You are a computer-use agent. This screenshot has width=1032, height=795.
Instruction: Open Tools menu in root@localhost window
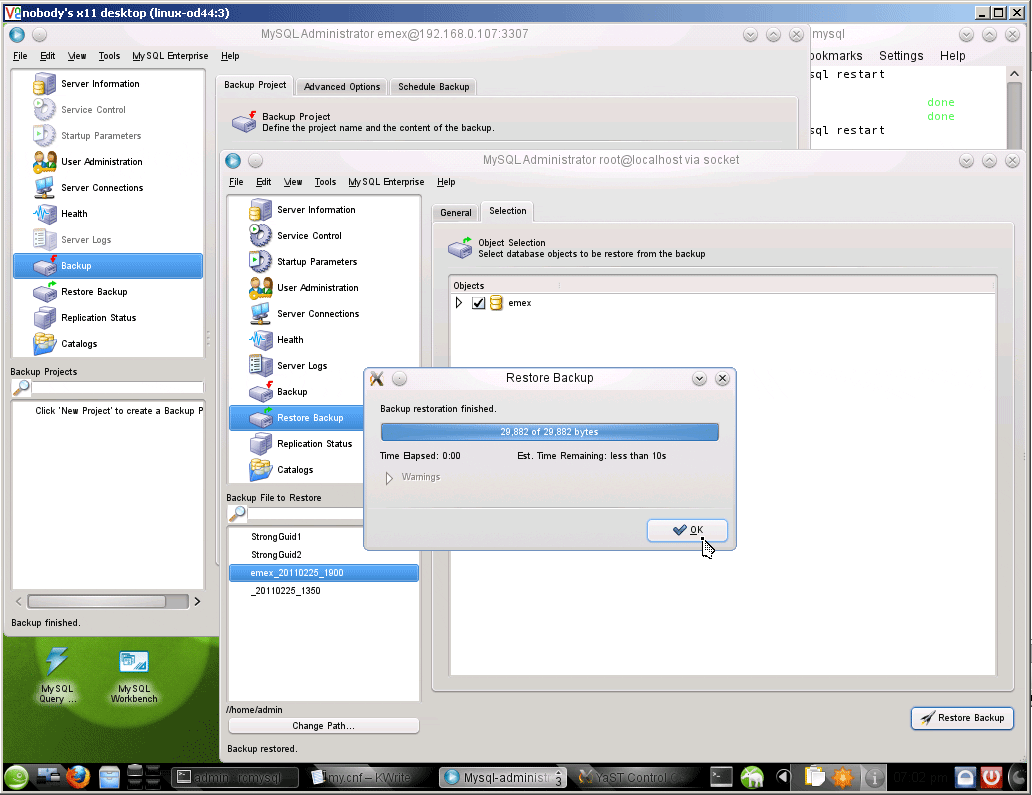coord(325,182)
